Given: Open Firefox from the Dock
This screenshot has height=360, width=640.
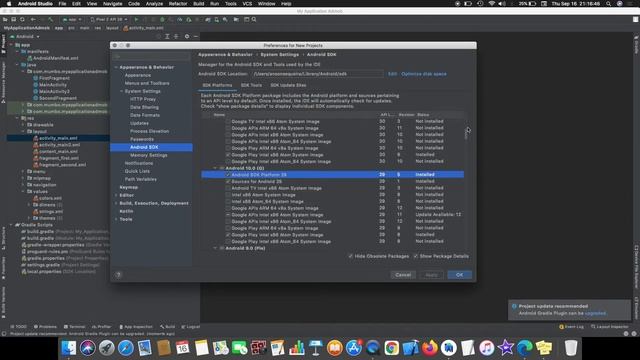Looking at the screenshot, I should (429, 348).
